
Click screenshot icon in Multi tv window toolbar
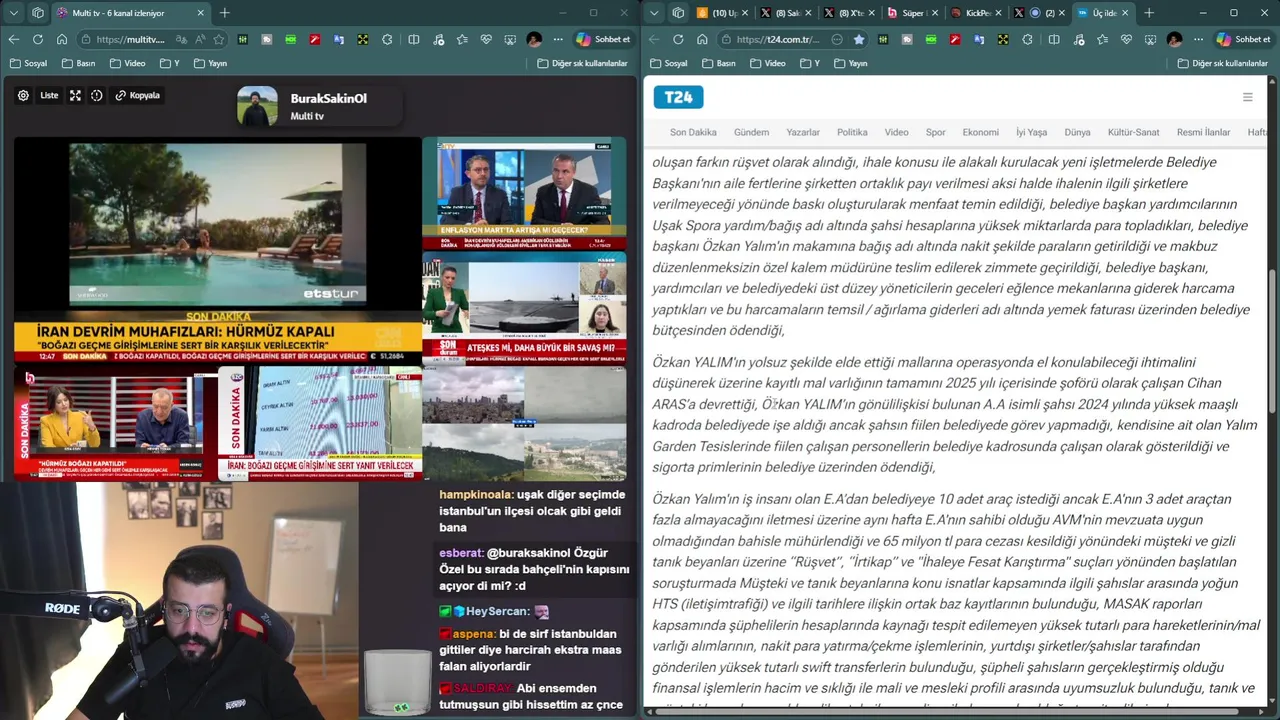[510, 40]
